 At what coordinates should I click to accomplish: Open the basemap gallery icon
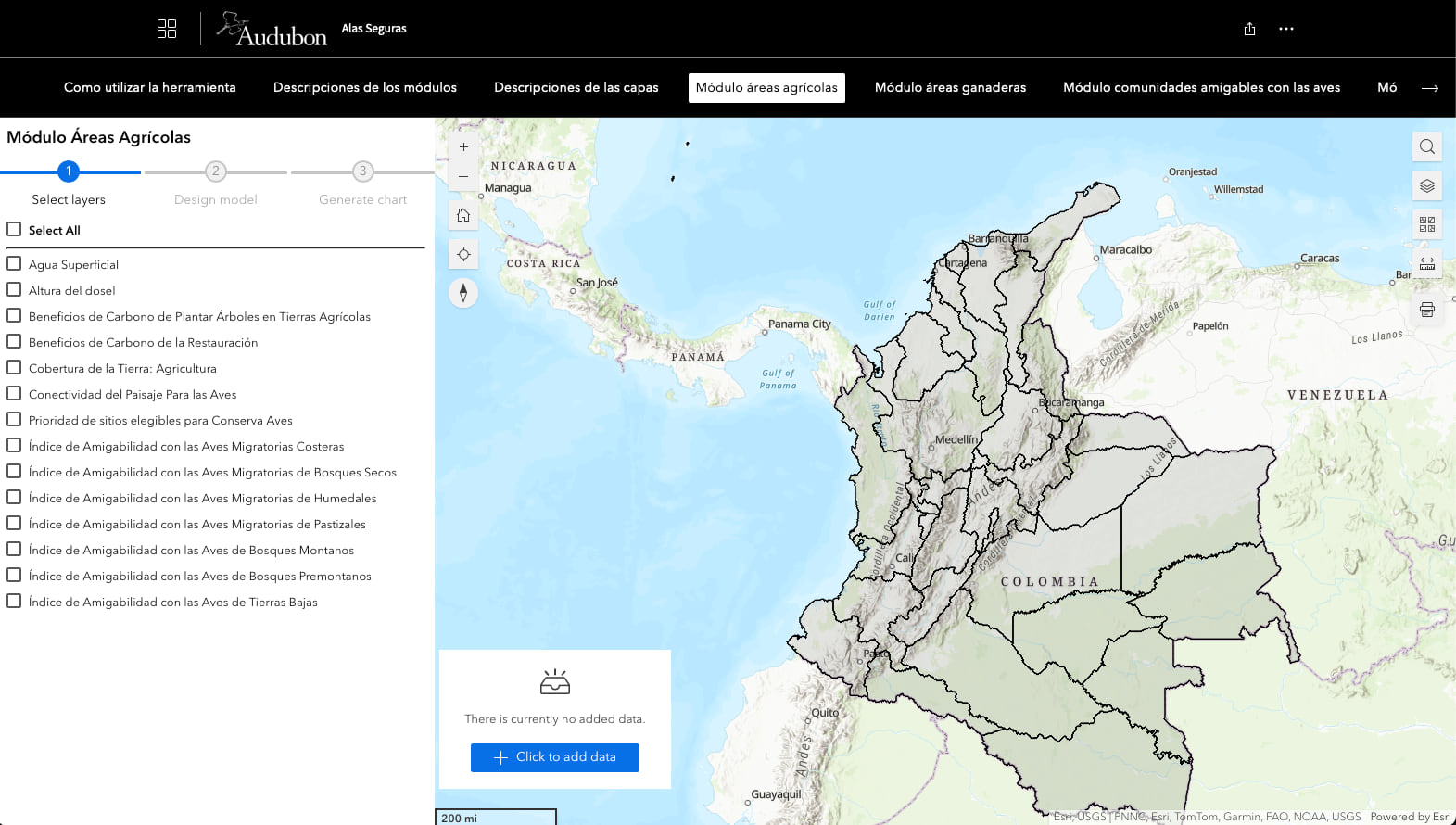(1427, 224)
